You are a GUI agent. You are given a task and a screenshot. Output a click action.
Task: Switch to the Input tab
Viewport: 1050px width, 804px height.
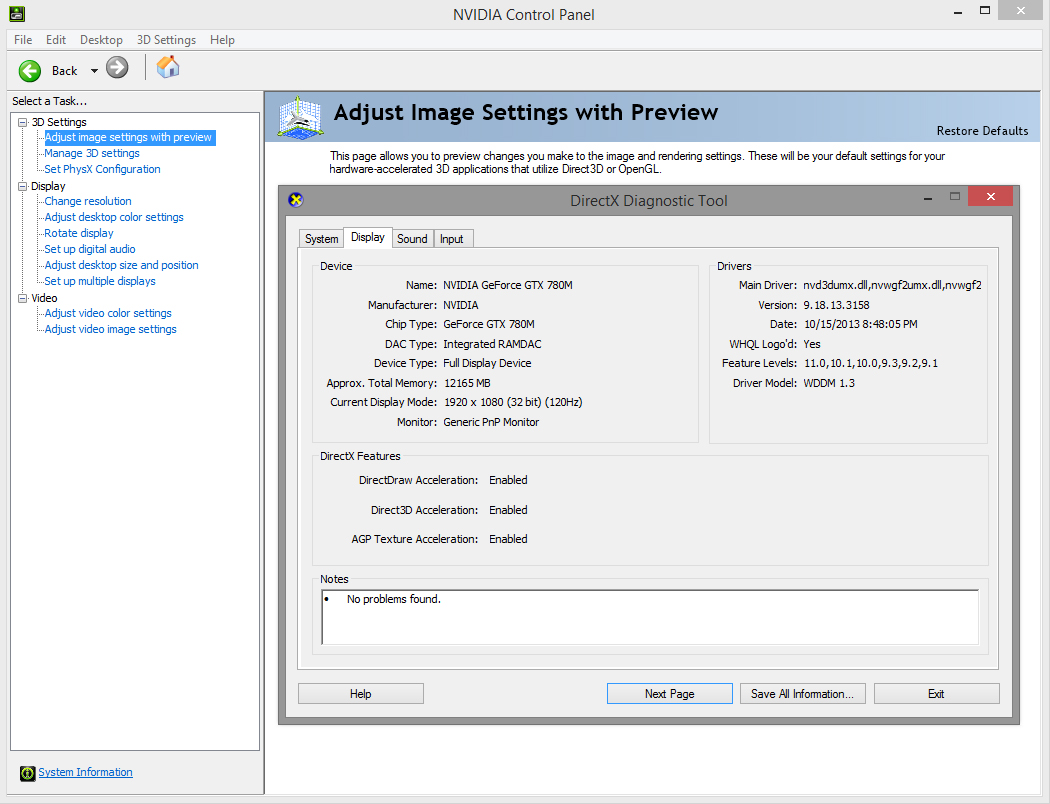click(451, 239)
